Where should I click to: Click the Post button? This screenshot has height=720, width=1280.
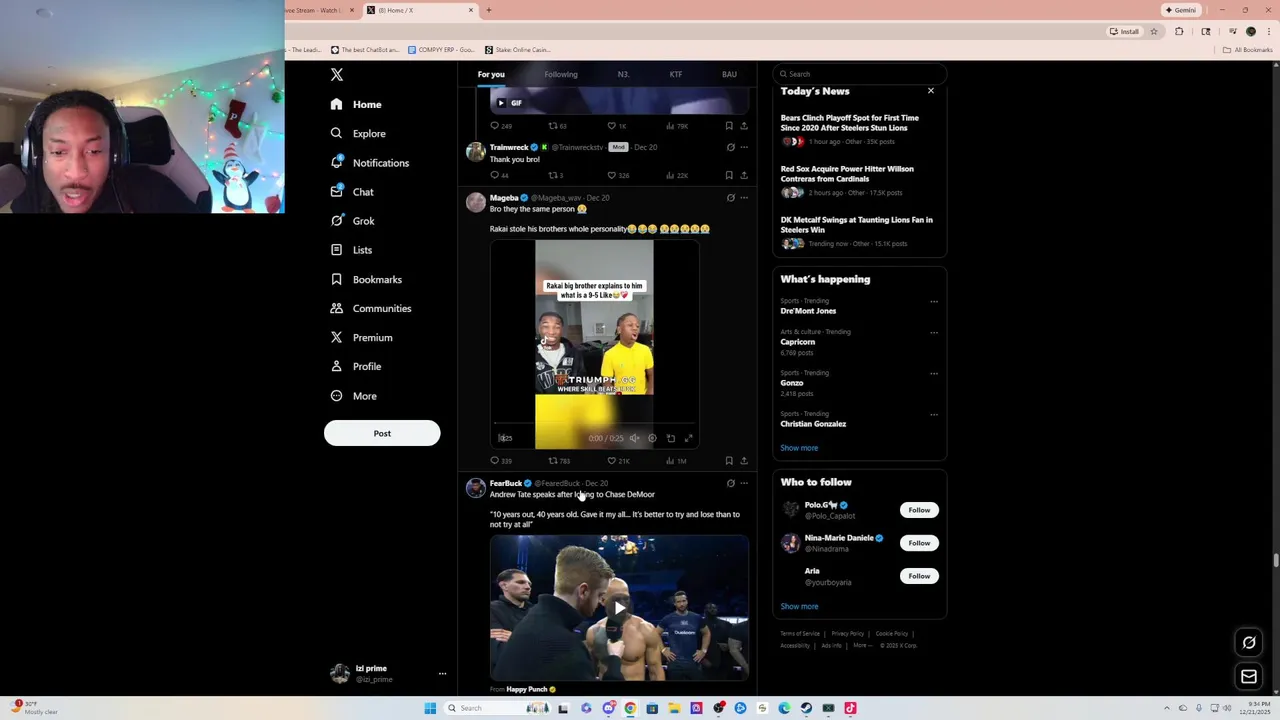coord(382,433)
